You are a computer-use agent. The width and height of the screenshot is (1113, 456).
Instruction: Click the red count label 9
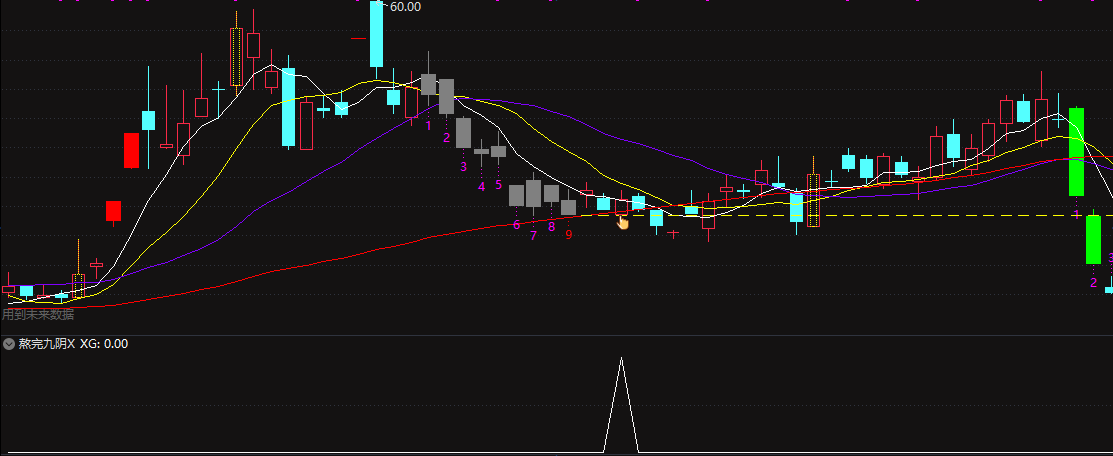(x=569, y=235)
